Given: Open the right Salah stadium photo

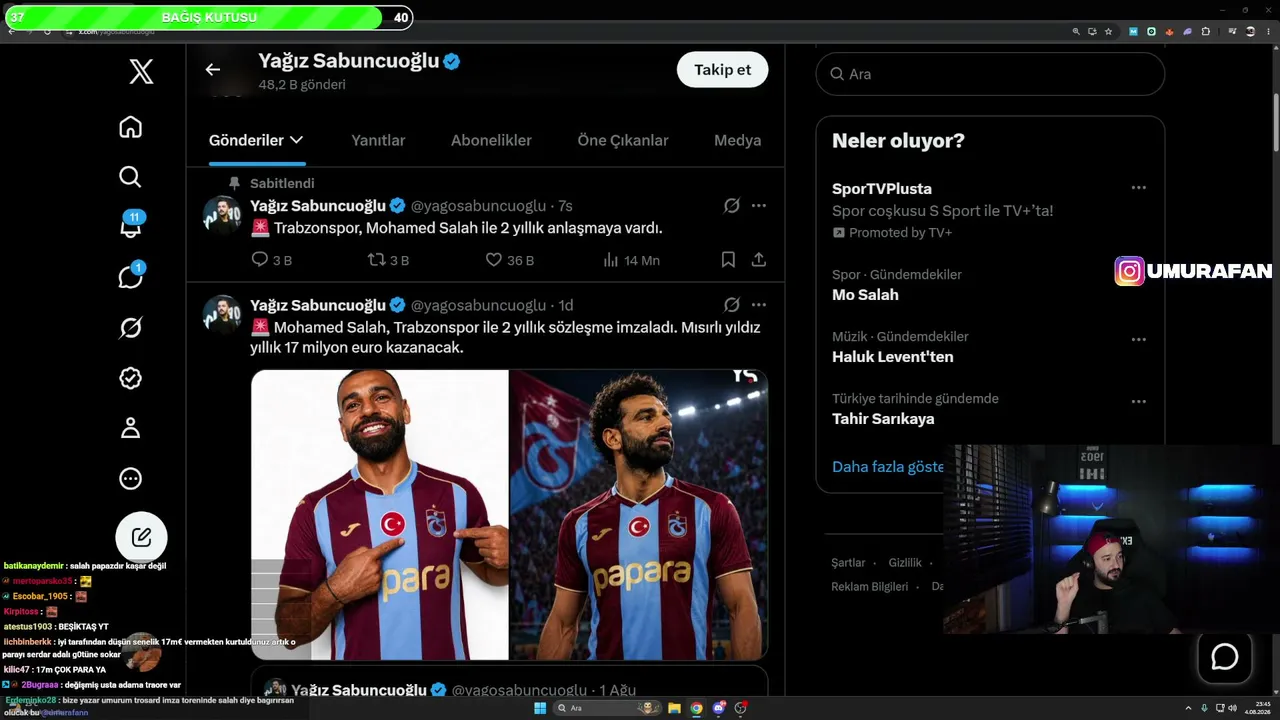Looking at the screenshot, I should pos(639,515).
